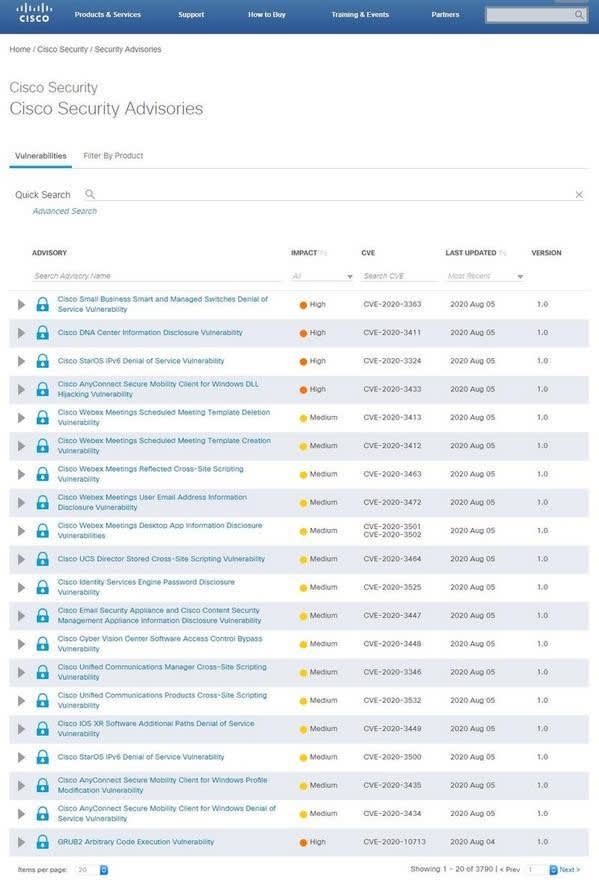
Task: Go to Prev page of advisories
Action: (x=510, y=870)
